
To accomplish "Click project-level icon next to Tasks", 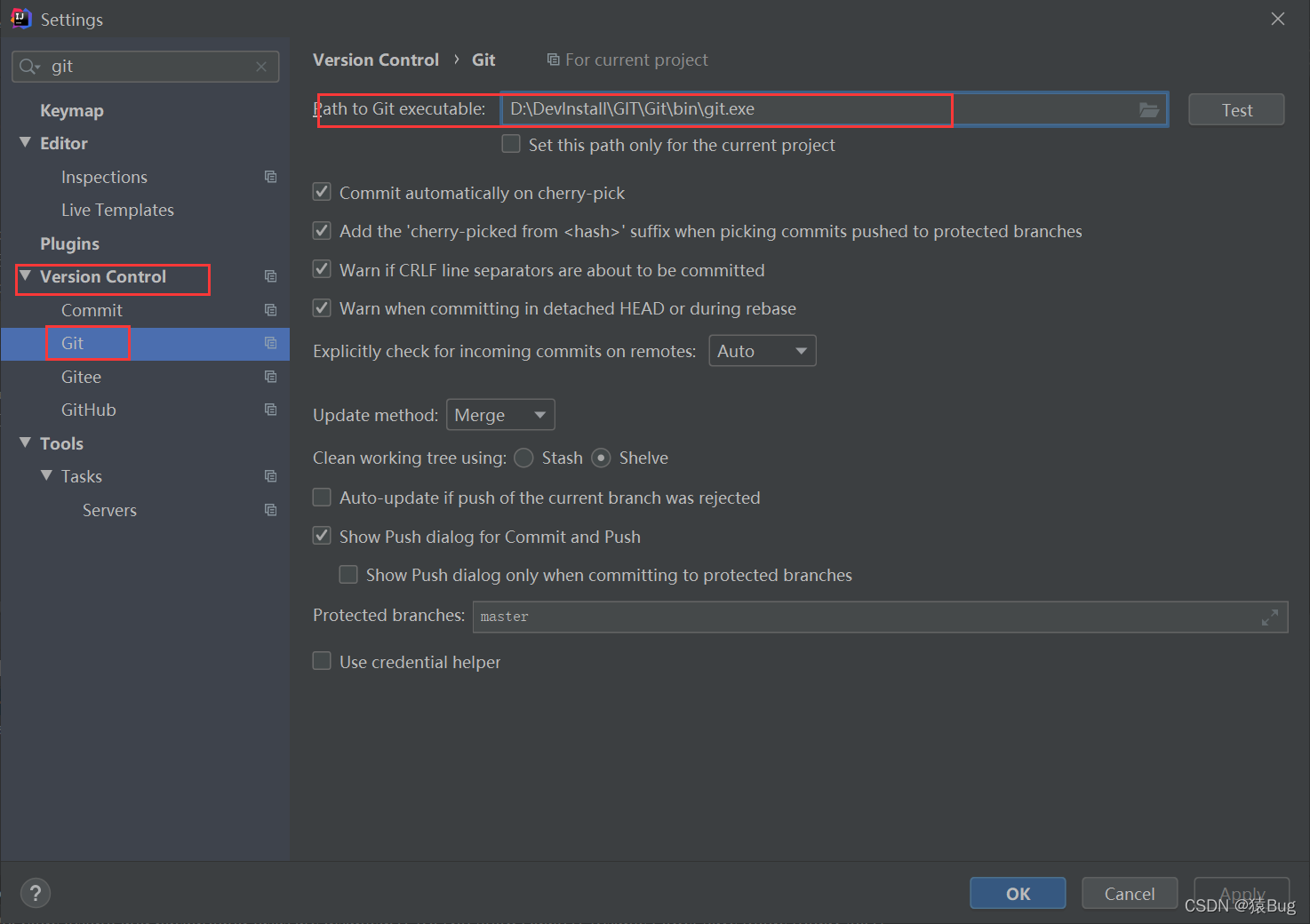I will click(x=271, y=476).
